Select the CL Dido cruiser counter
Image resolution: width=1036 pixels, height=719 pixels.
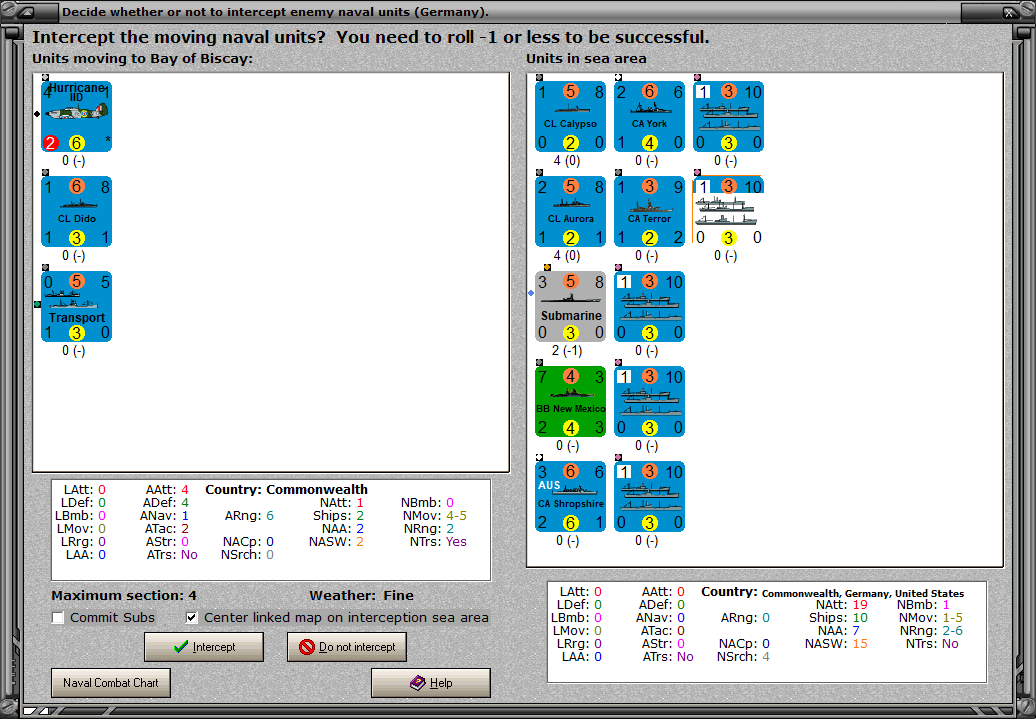pos(76,211)
